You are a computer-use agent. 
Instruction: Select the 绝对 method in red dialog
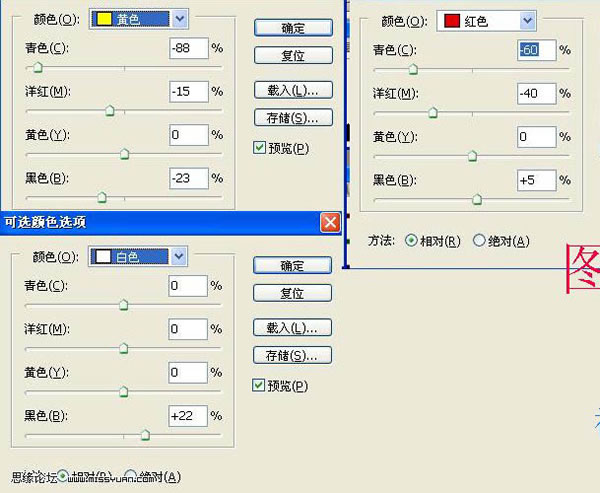[479, 241]
